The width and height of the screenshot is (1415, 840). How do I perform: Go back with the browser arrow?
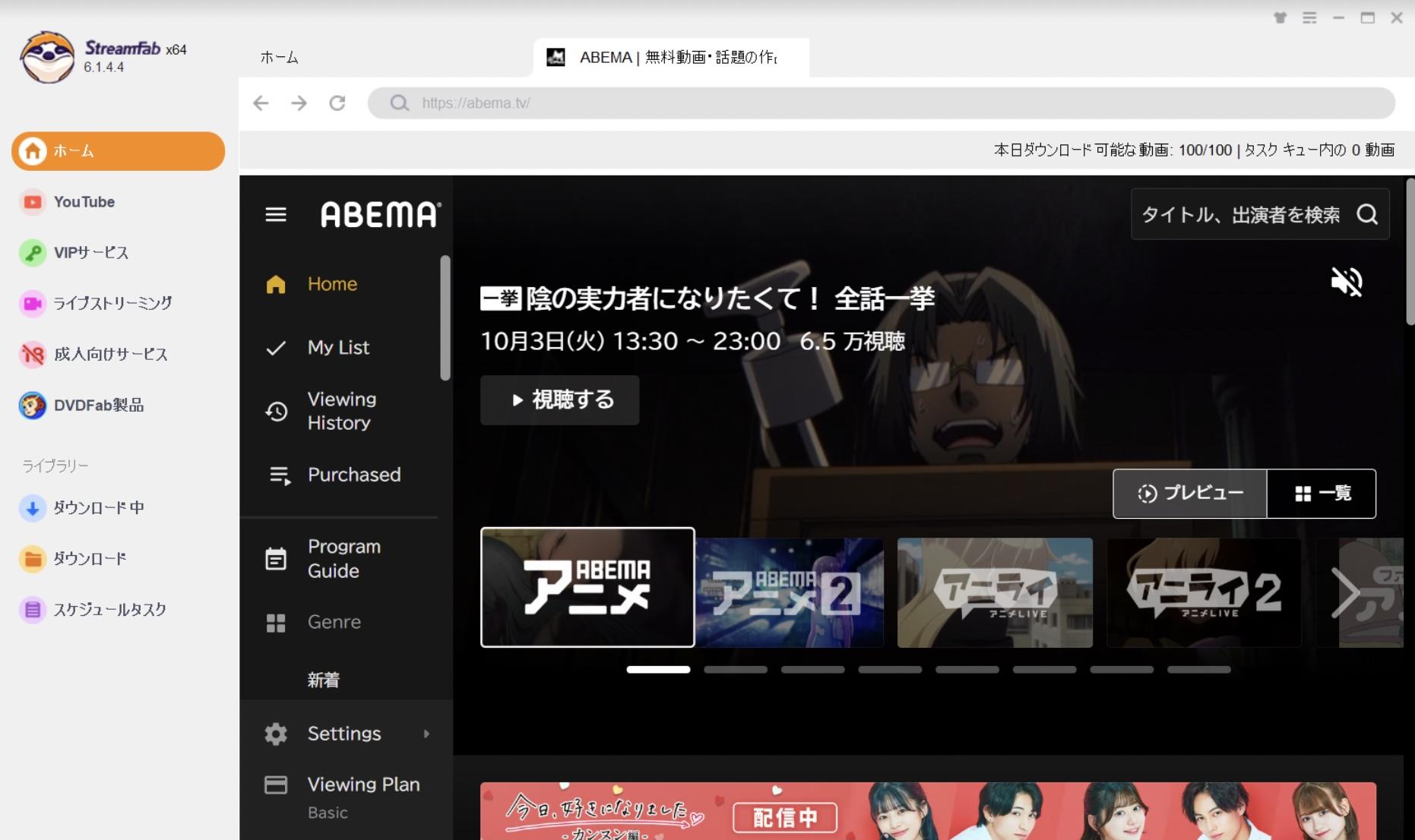(261, 103)
